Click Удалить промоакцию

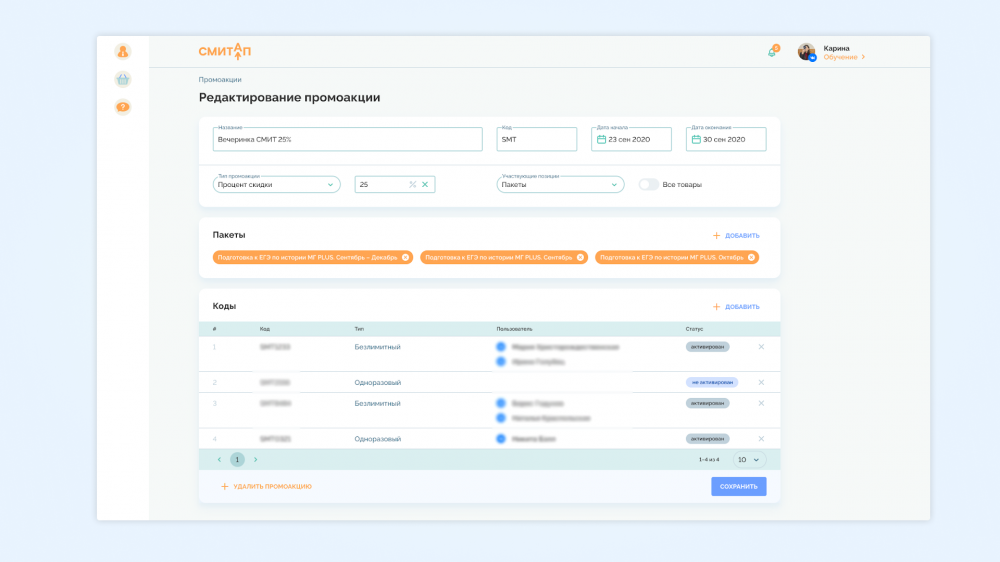[x=266, y=487]
